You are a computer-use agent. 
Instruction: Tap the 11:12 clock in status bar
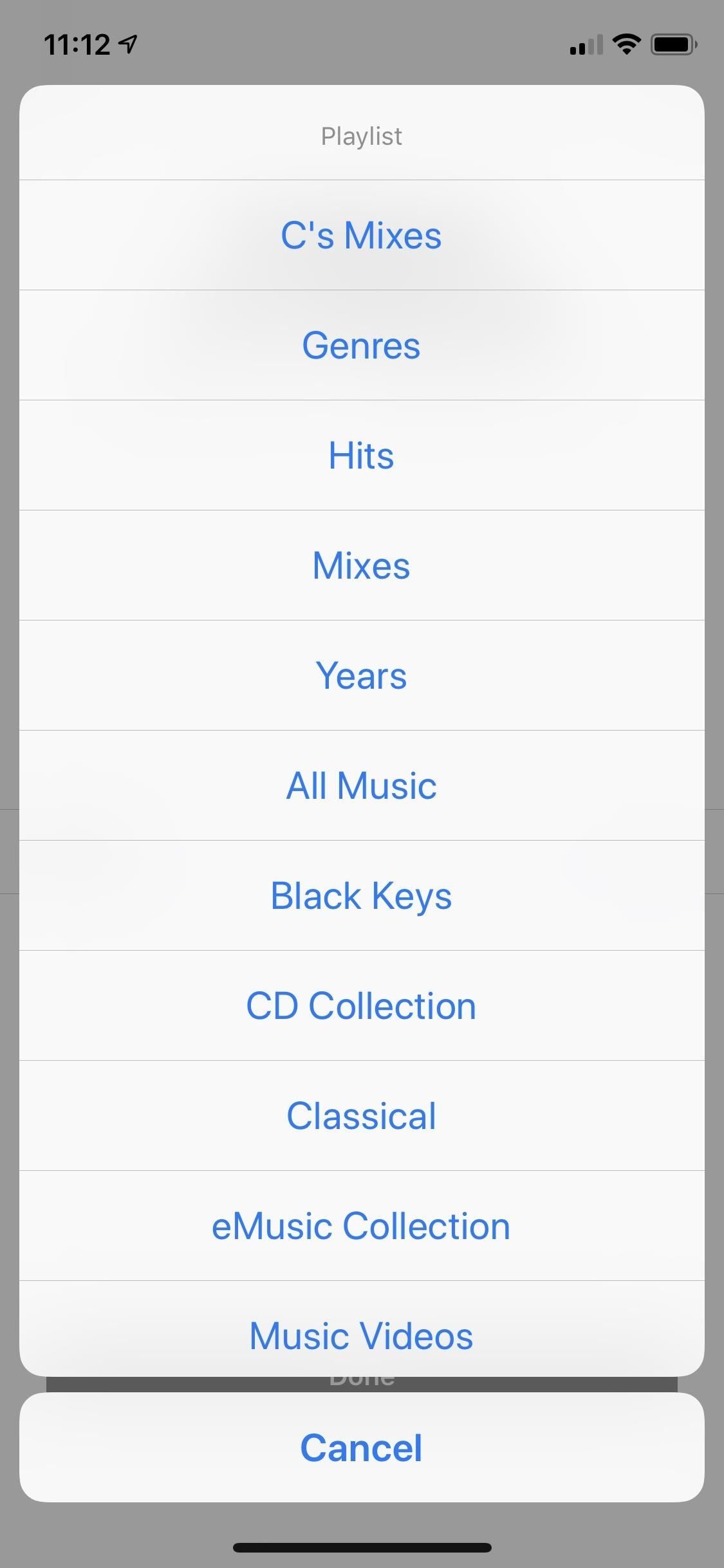77,45
